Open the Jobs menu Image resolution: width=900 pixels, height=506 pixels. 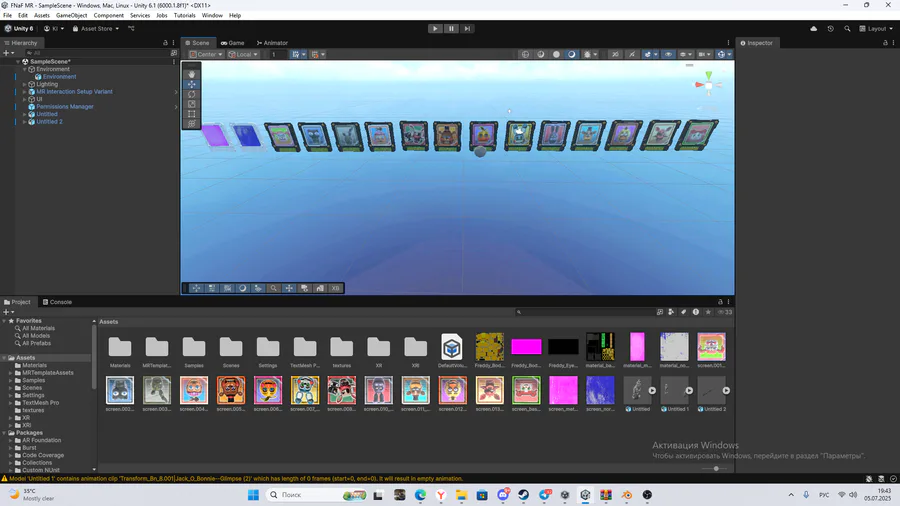coord(162,15)
